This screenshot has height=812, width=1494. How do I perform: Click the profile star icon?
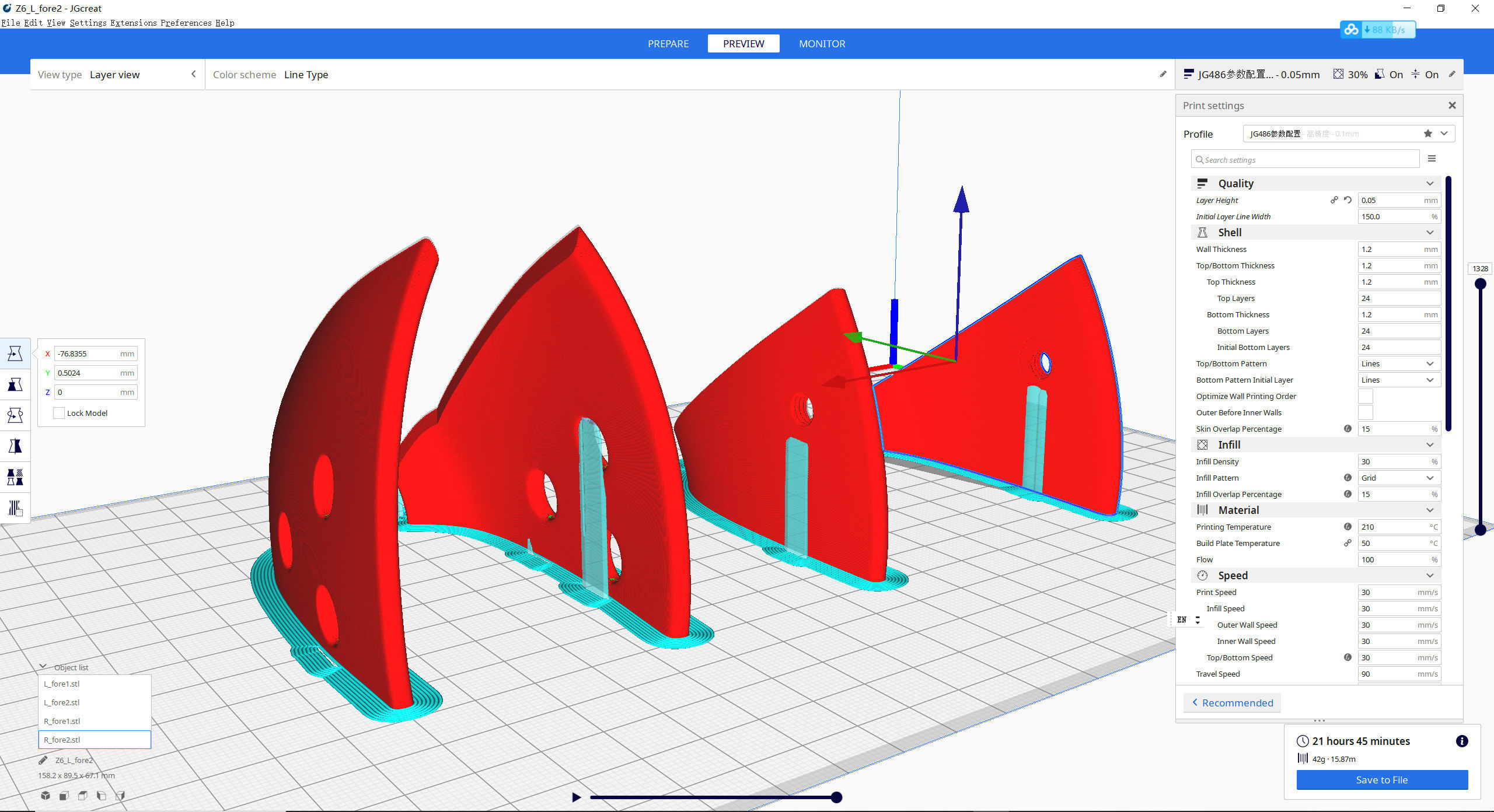pos(1427,134)
